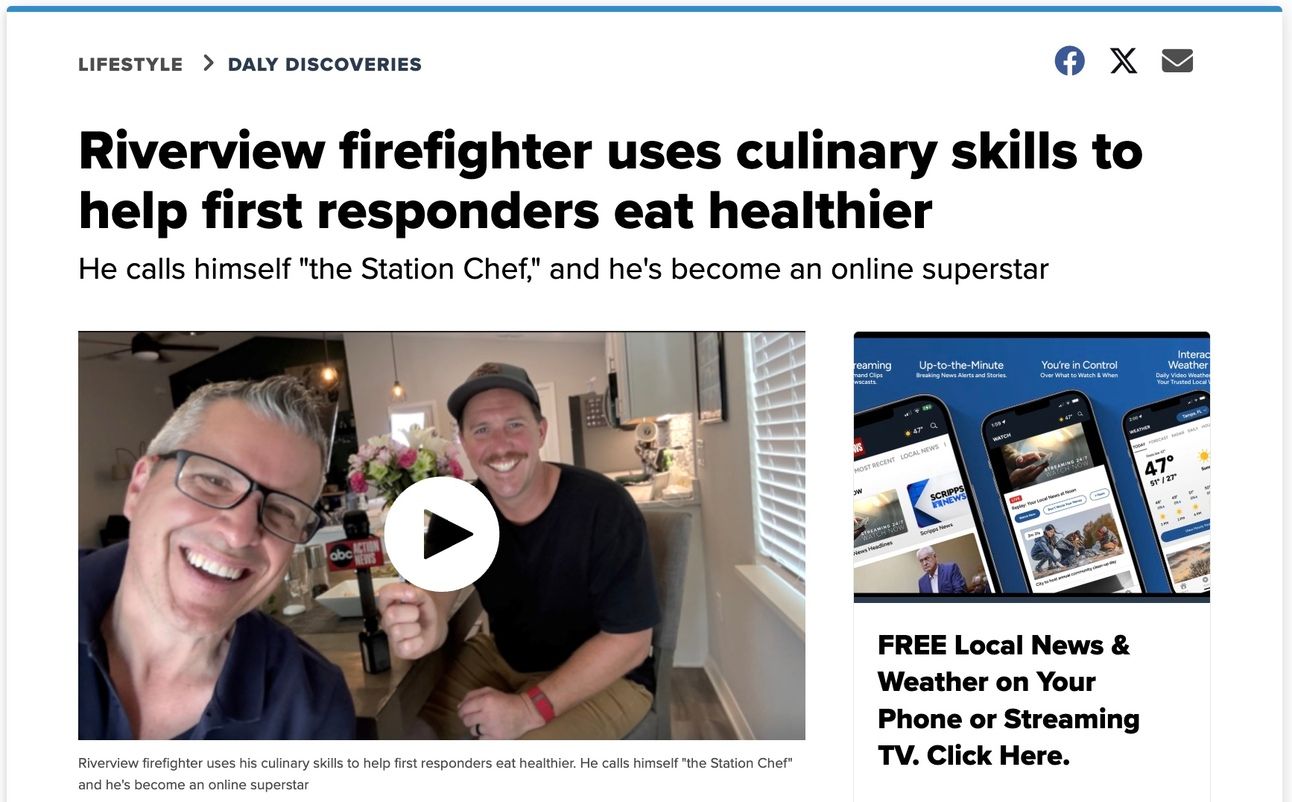The width and height of the screenshot is (1292, 802).
Task: Click the breadcrumb chevron after Lifestyle
Action: 208,64
